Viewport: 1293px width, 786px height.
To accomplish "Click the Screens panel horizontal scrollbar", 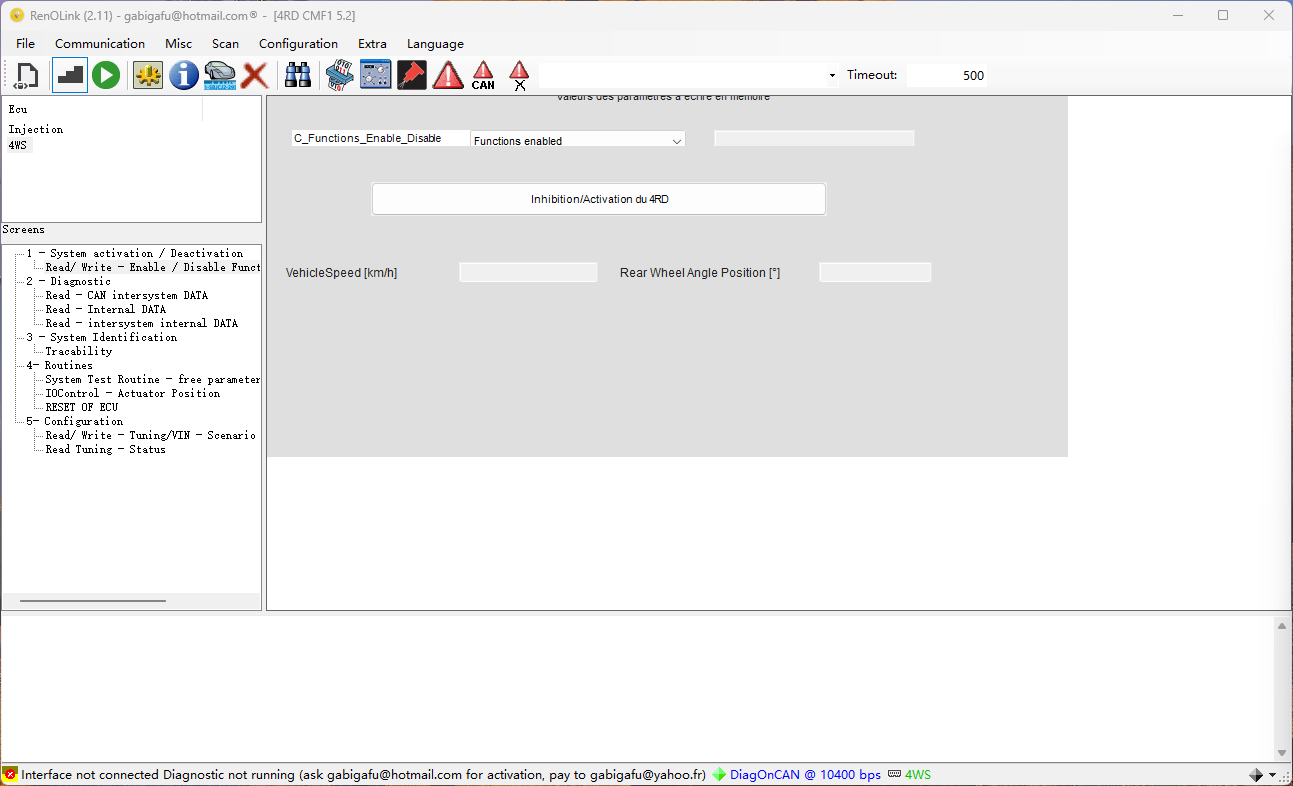I will [x=93, y=601].
